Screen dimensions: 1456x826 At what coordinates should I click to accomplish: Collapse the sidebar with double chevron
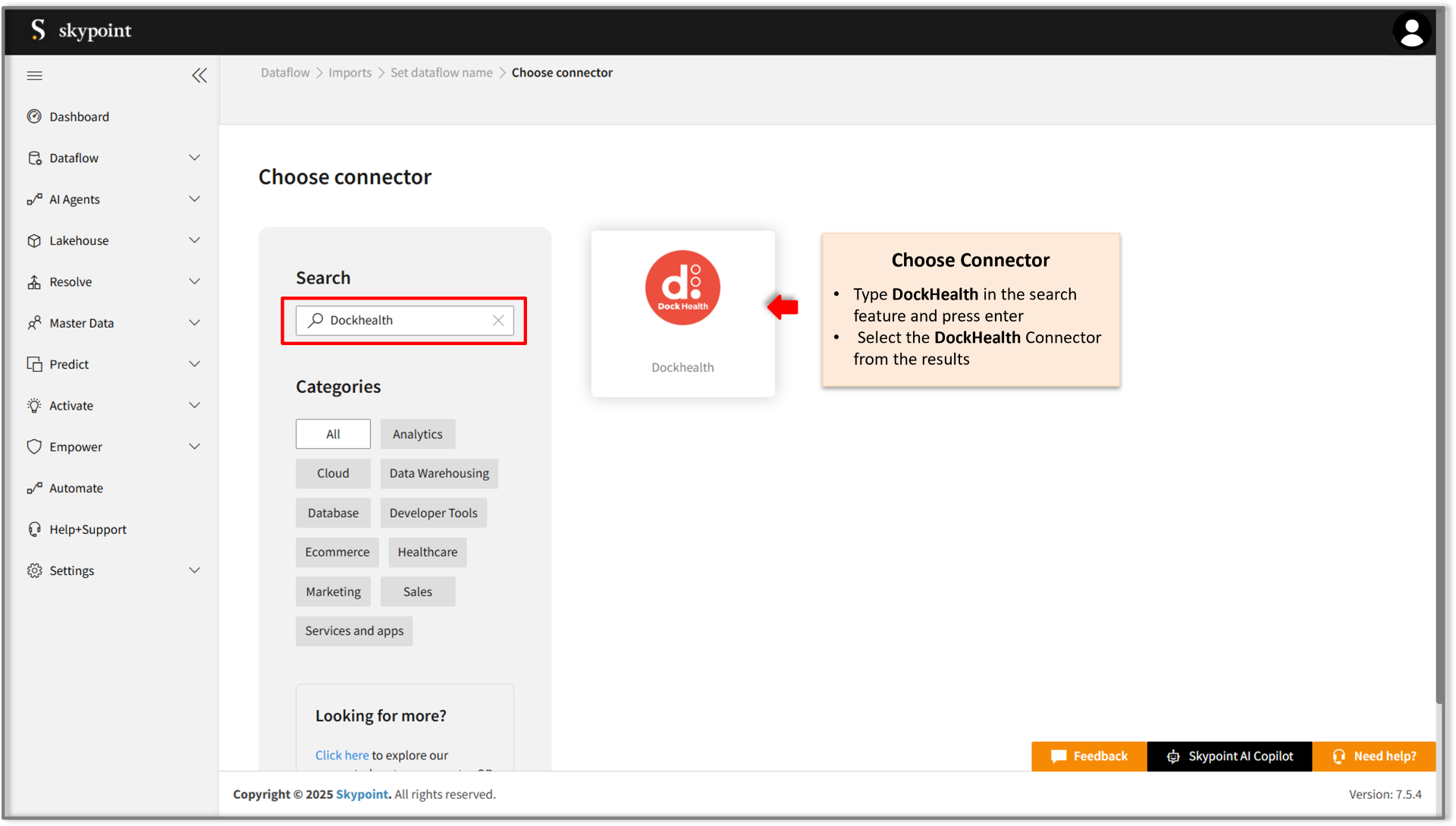[x=199, y=75]
